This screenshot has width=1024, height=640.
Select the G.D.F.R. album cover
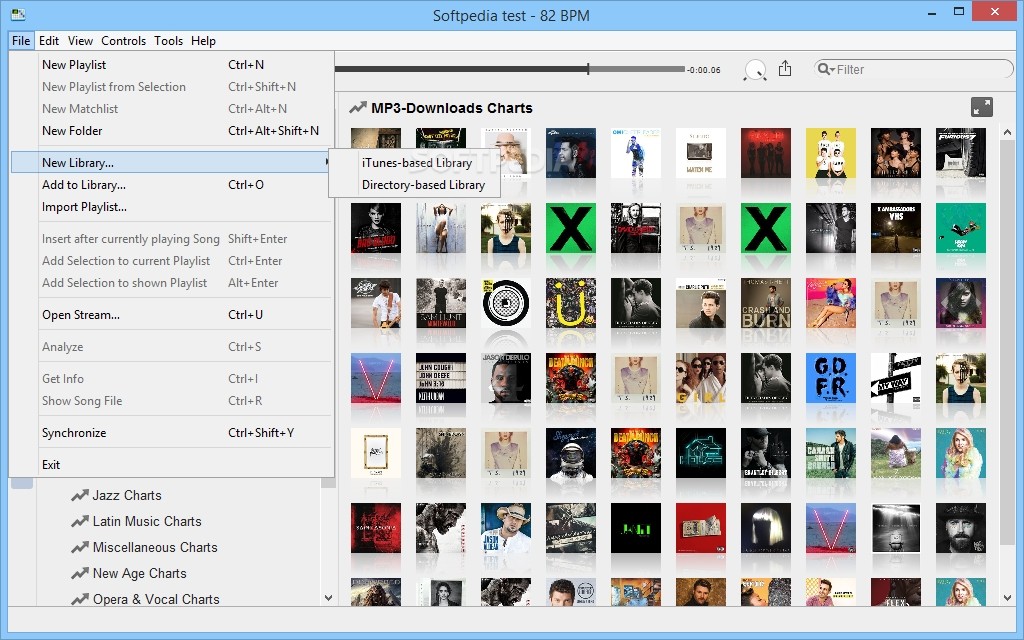pos(831,378)
